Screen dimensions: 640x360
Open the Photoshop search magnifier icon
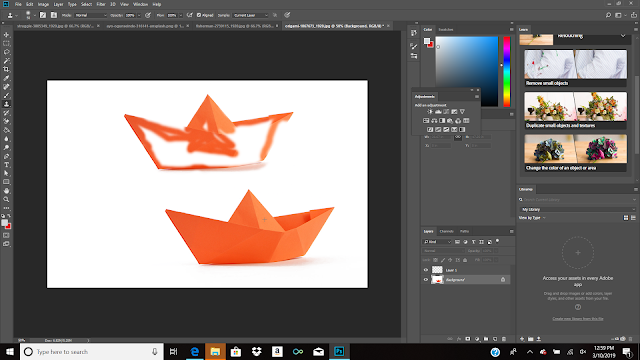[x=608, y=15]
